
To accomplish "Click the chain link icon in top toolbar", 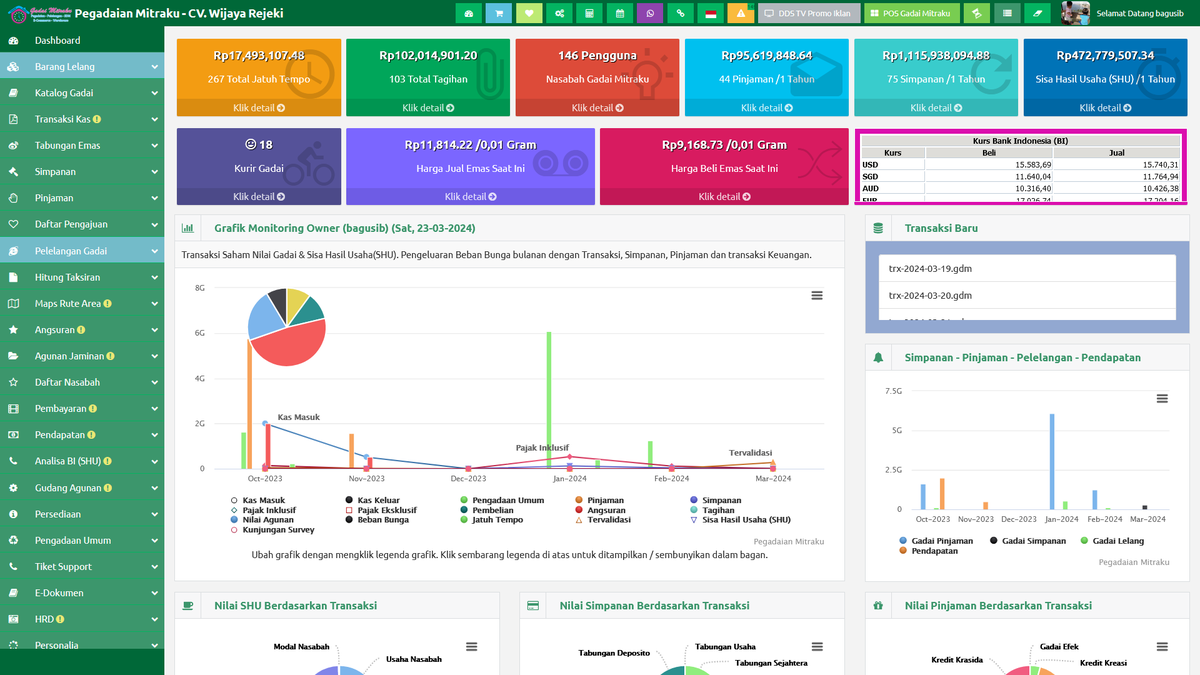I will [681, 13].
